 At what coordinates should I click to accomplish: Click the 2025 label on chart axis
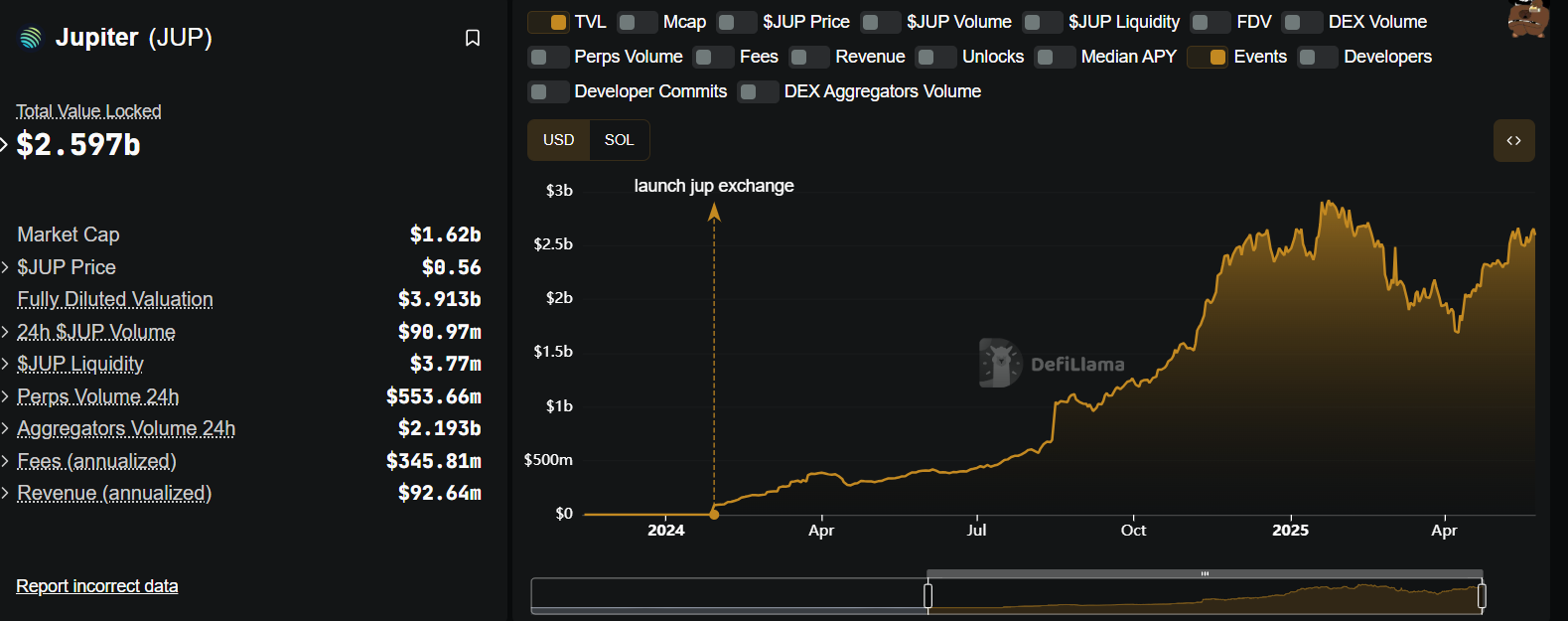click(1290, 530)
